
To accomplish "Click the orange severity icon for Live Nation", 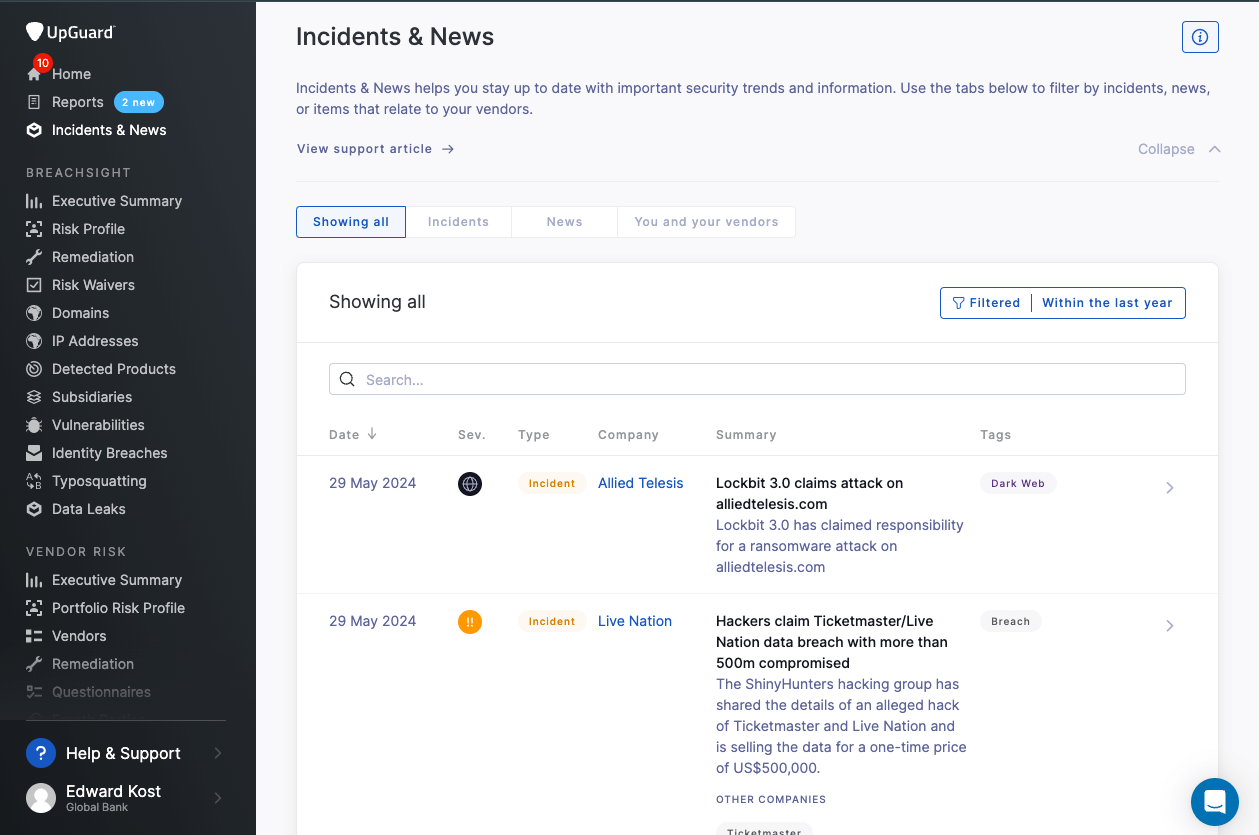I will click(470, 622).
